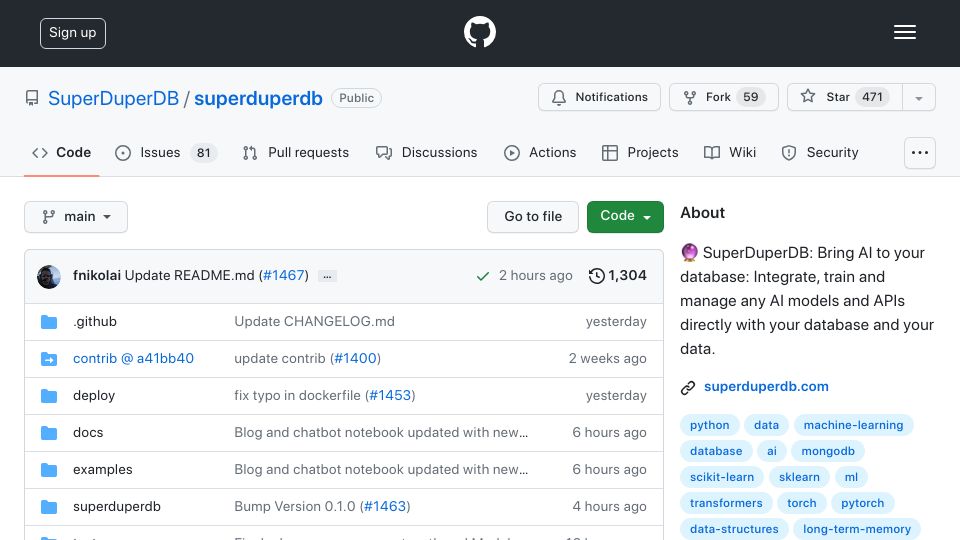Click the data topic tag
This screenshot has height=540, width=960.
[767, 425]
